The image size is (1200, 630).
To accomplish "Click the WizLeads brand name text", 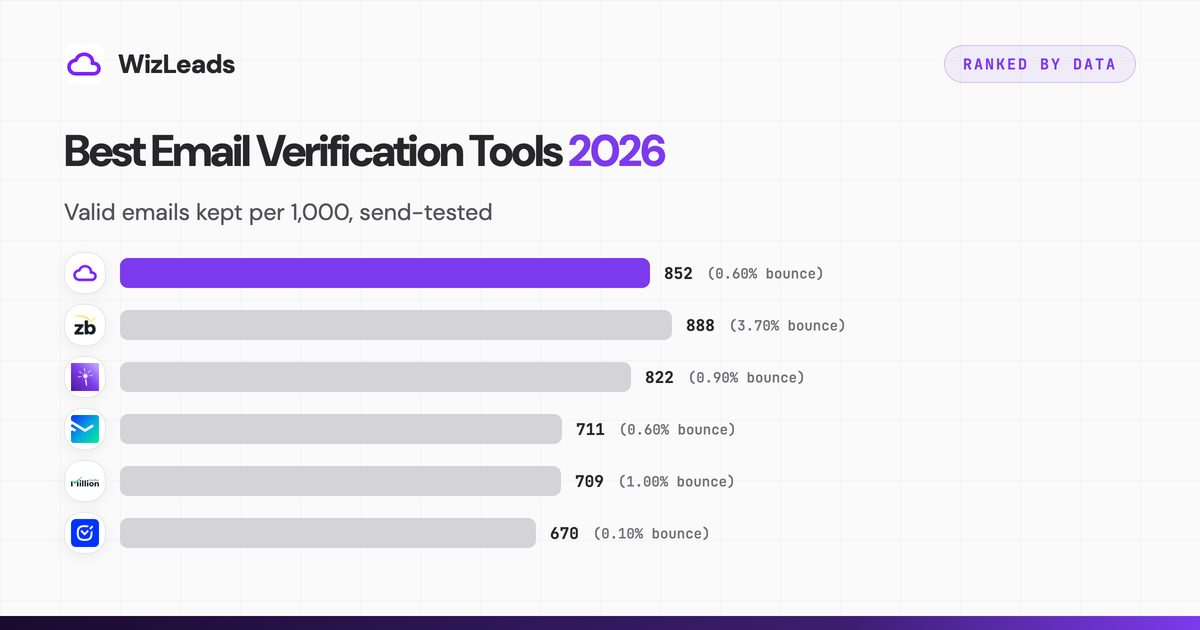I will pyautogui.click(x=176, y=64).
